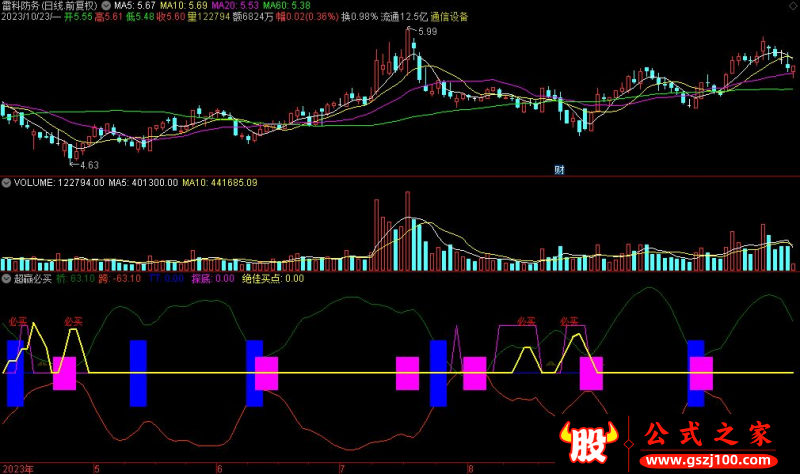Click the high price 高5.61
The image size is (800, 474).
point(109,17)
